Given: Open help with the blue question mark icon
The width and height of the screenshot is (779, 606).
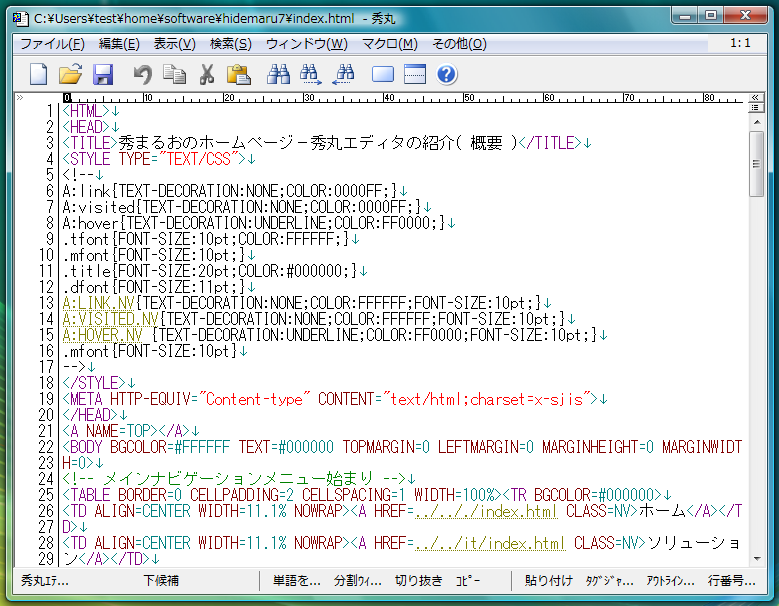Looking at the screenshot, I should (x=447, y=75).
